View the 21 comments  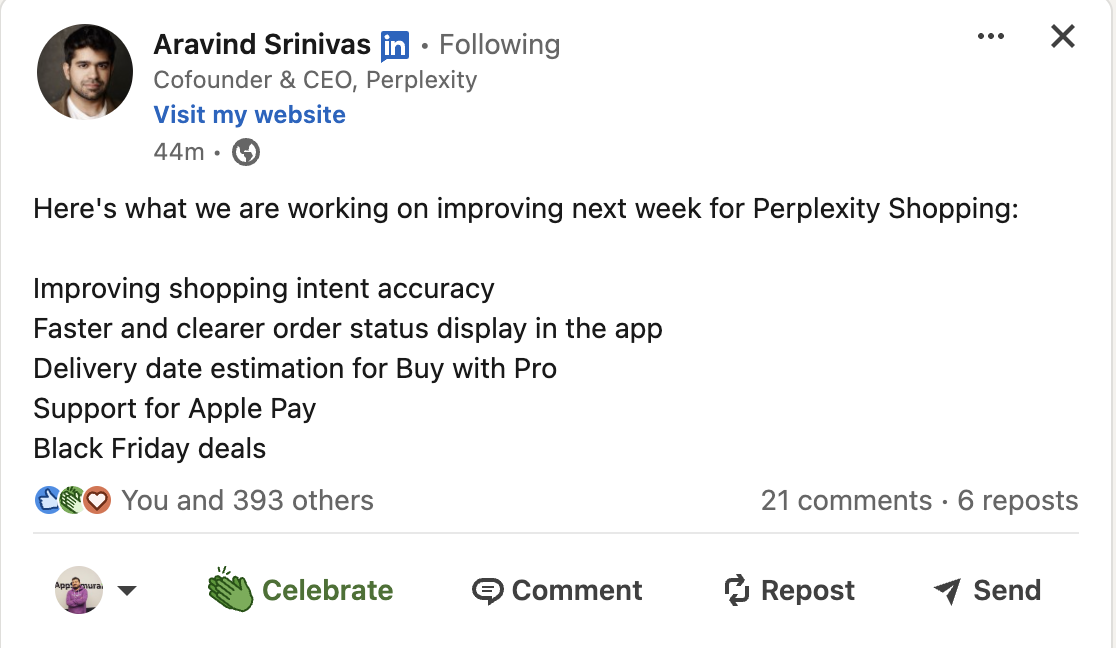pyautogui.click(x=846, y=501)
